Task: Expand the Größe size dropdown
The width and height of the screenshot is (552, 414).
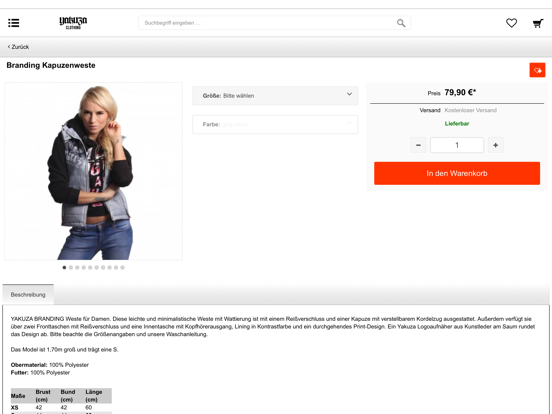Action: 275,96
